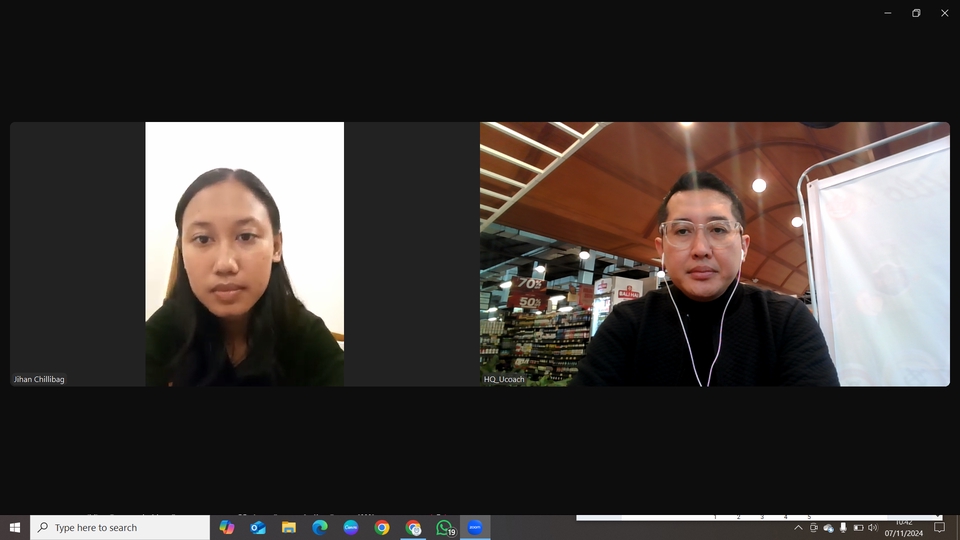The width and height of the screenshot is (960, 540).
Task: Open Microsoft Edge browser
Action: point(320,527)
